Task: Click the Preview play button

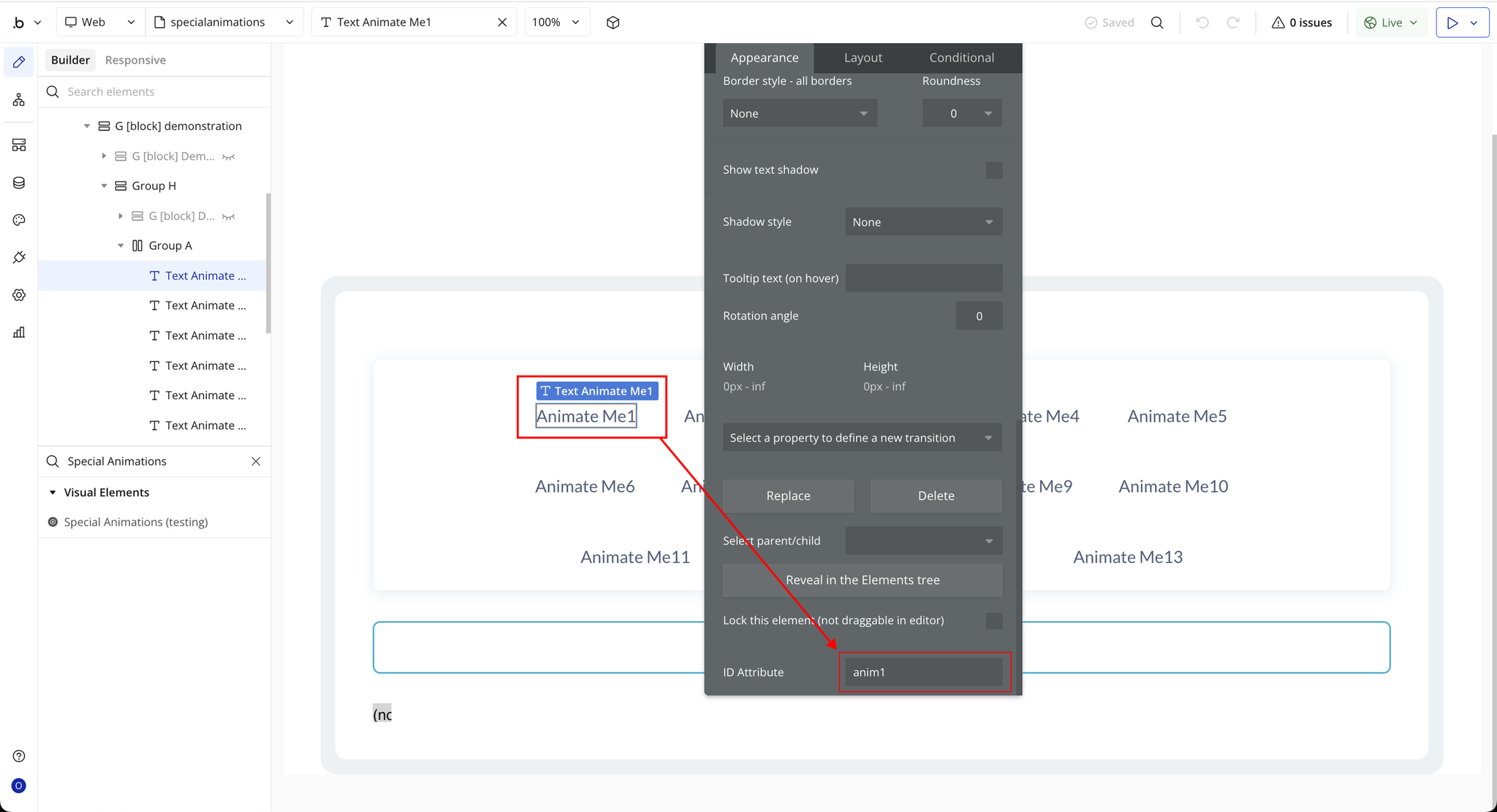Action: tap(1452, 23)
